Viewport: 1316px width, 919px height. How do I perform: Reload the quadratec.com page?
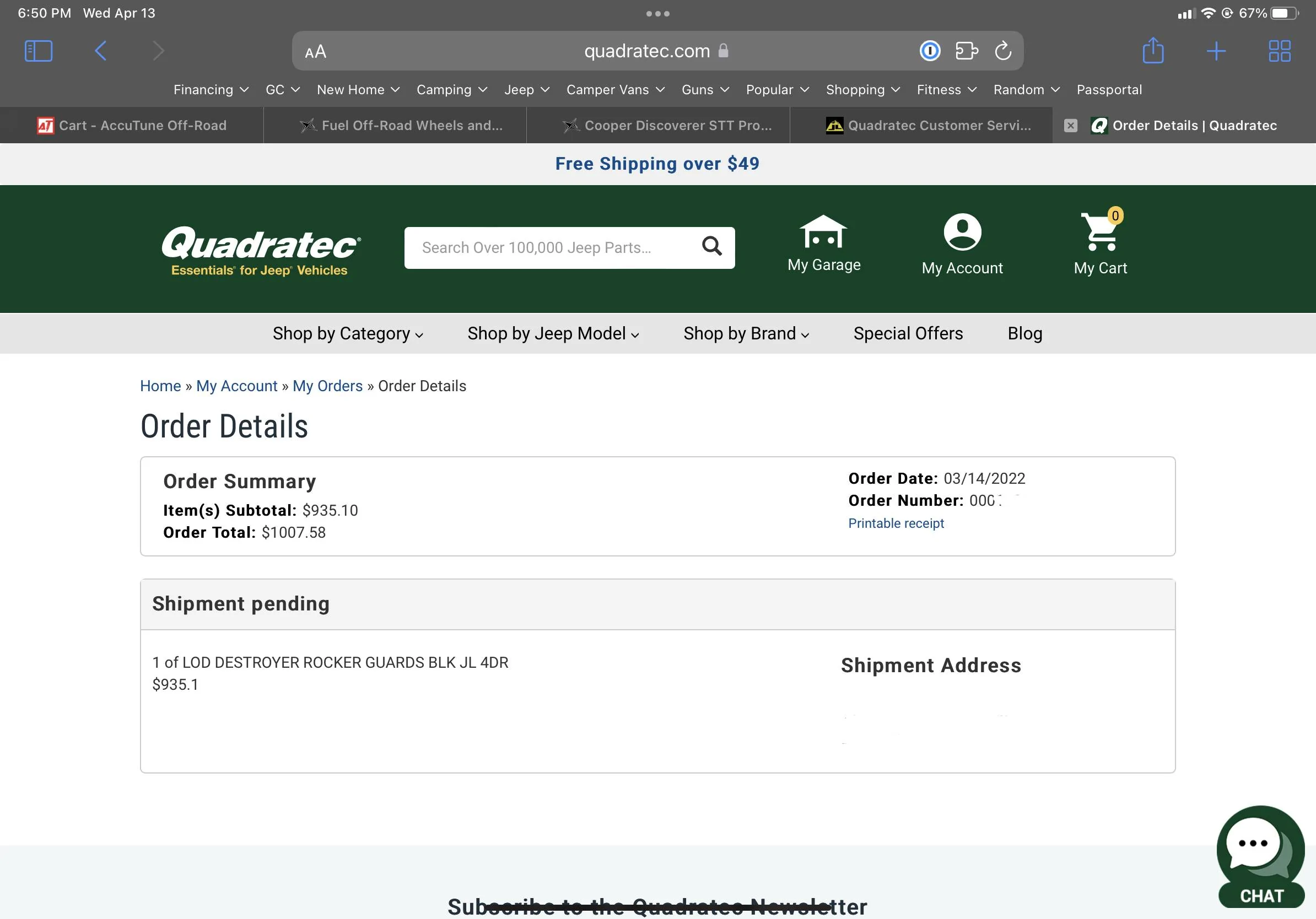tap(1003, 51)
